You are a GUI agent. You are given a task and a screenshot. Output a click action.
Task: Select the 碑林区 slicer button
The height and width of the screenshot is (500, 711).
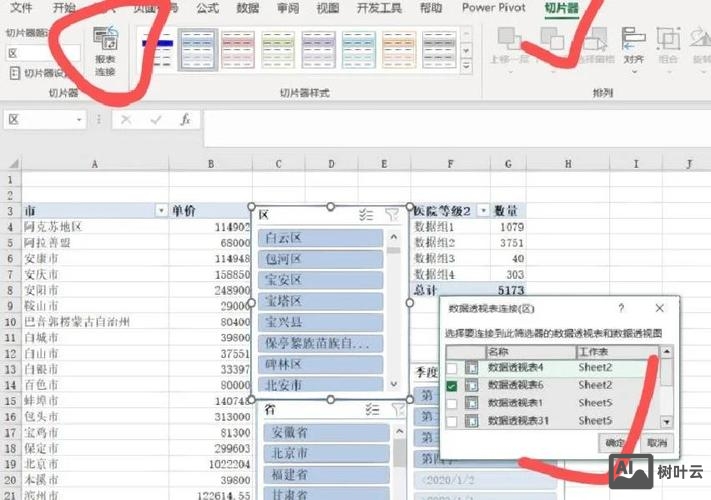321,364
